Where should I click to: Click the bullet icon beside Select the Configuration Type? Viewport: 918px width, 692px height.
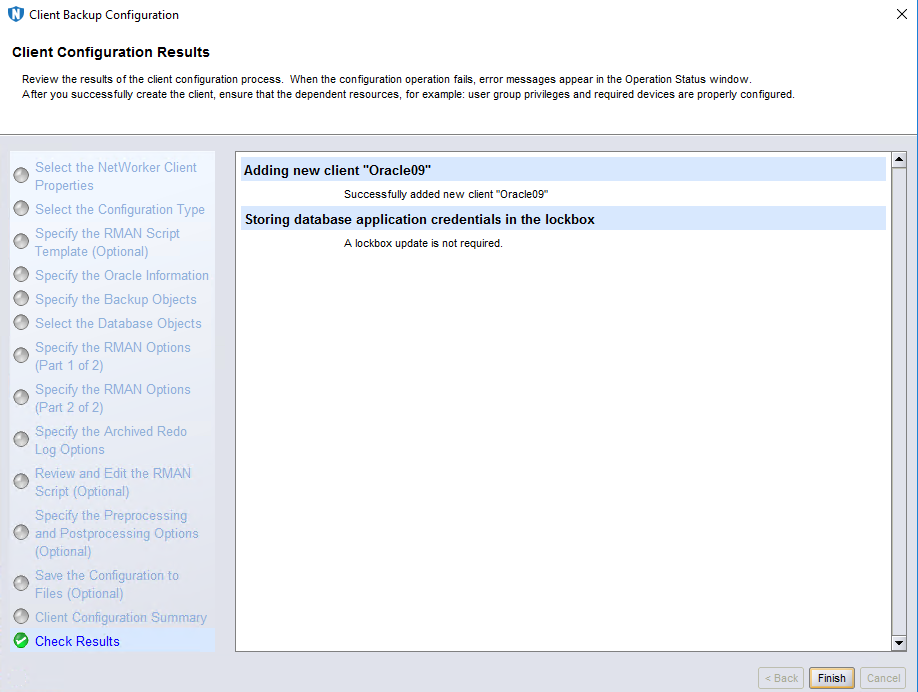click(x=21, y=209)
